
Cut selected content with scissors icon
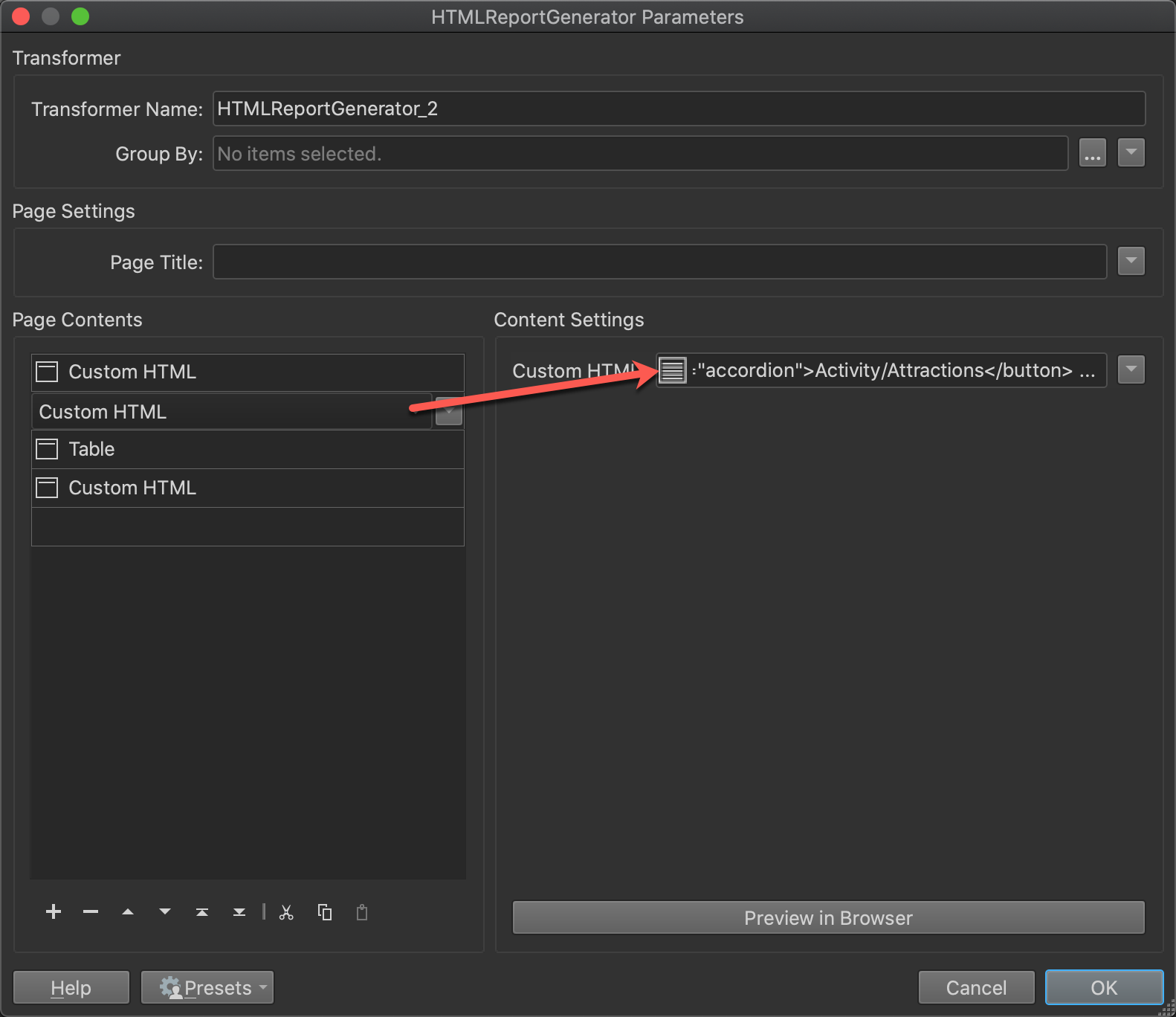286,912
